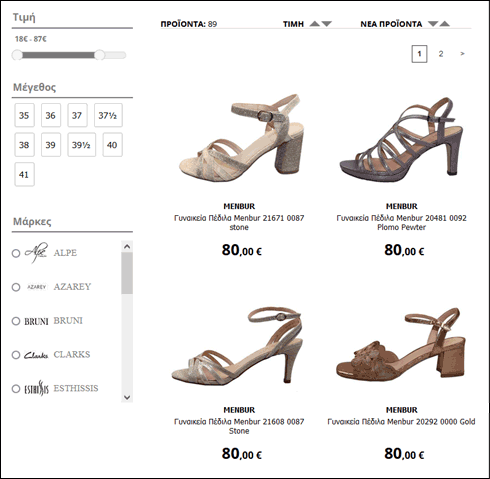Click the right price slider handle
Screen dimensions: 490x479
99,55
